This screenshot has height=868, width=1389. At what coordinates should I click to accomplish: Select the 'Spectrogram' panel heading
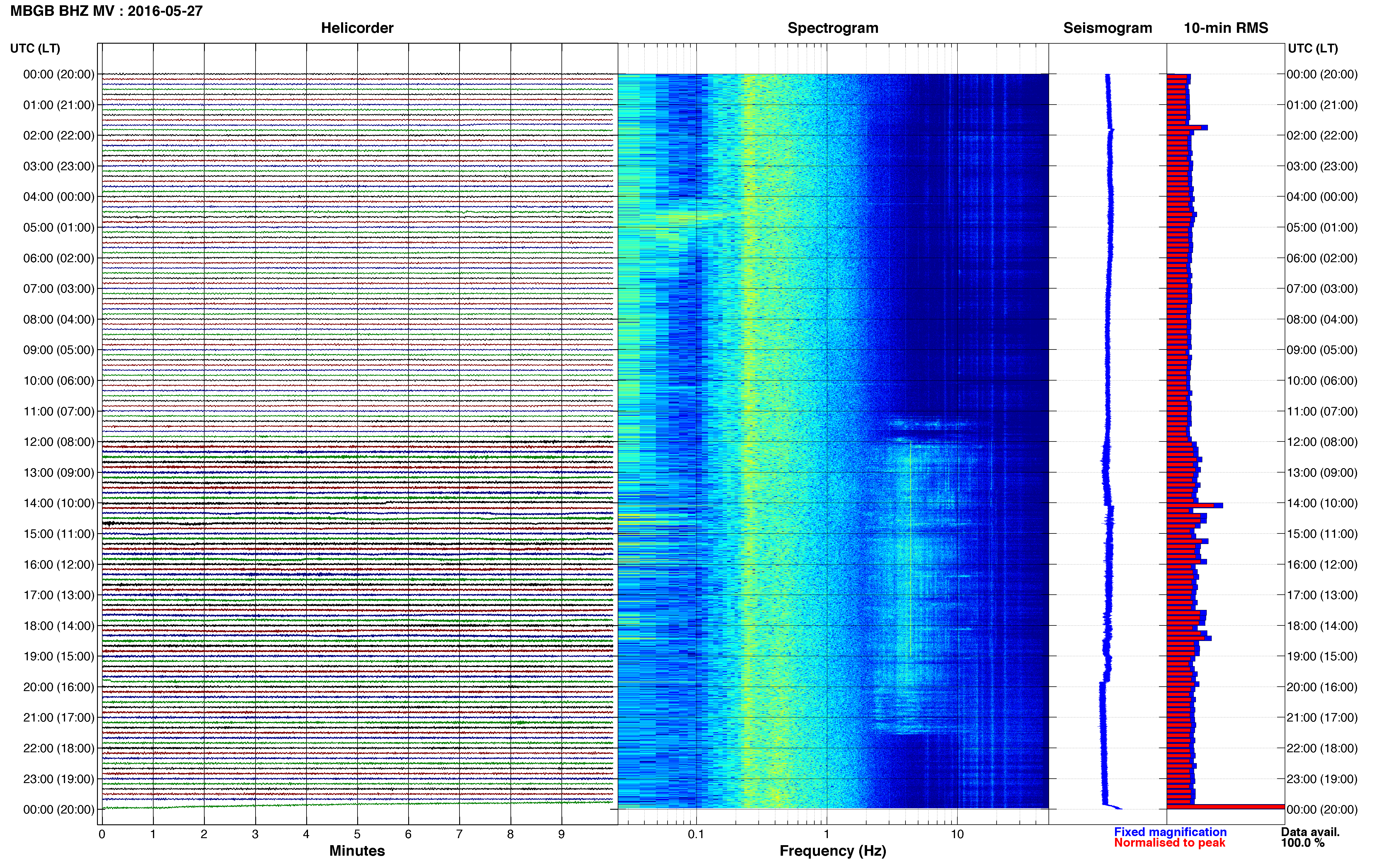pos(833,28)
